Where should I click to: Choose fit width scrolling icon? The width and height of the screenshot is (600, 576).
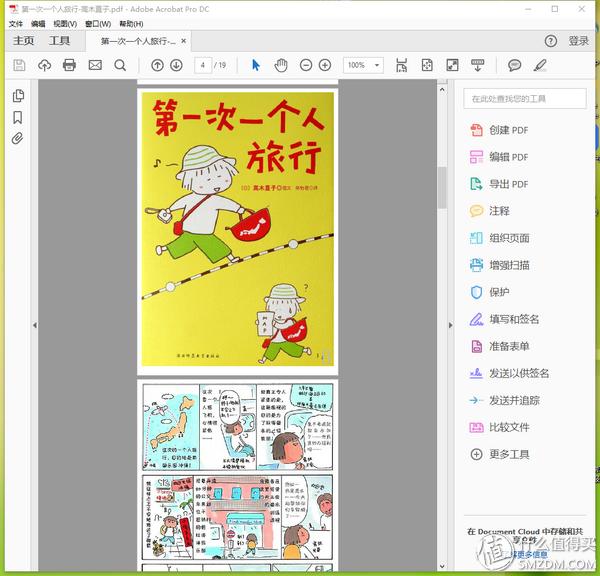pos(401,65)
